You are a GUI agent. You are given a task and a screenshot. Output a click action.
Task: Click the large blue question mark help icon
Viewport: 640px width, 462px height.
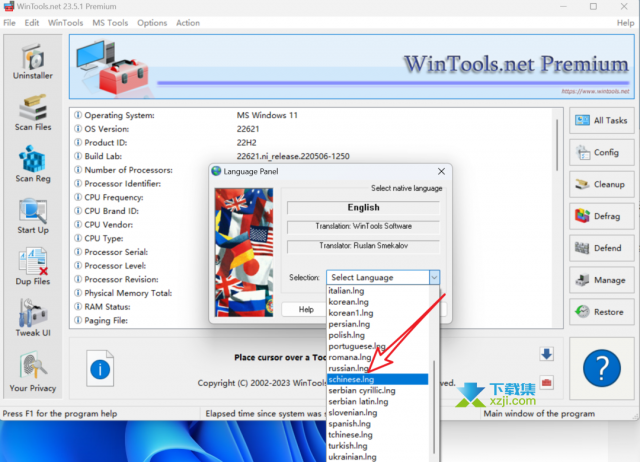[602, 368]
